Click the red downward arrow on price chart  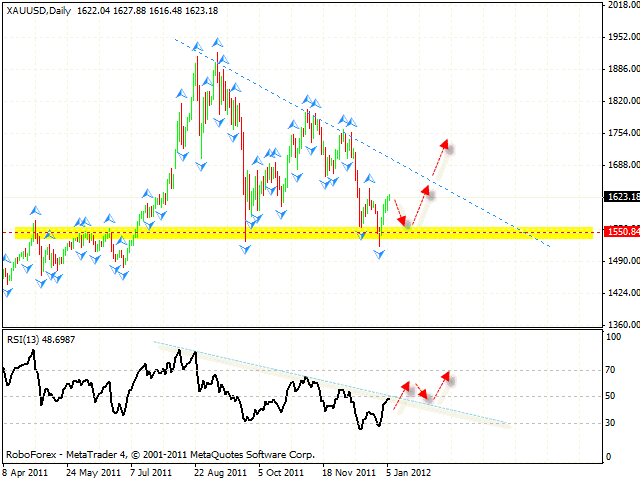[x=399, y=210]
